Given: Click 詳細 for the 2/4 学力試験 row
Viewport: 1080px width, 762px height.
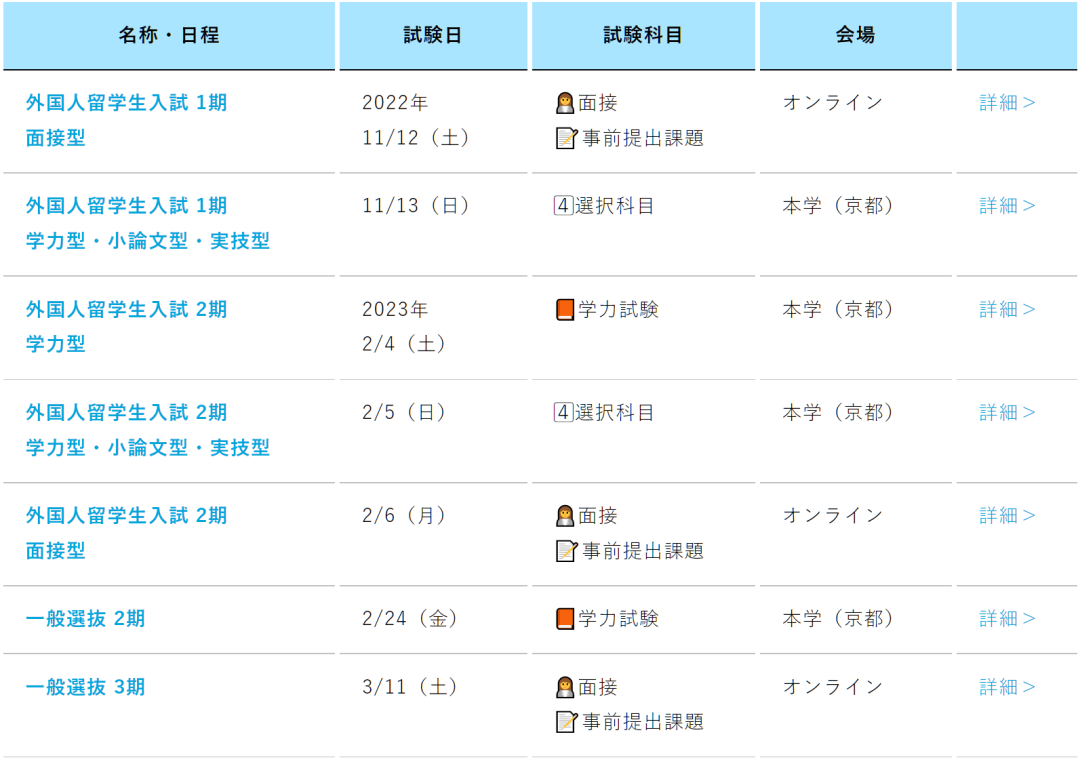Looking at the screenshot, I should click(x=1007, y=310).
